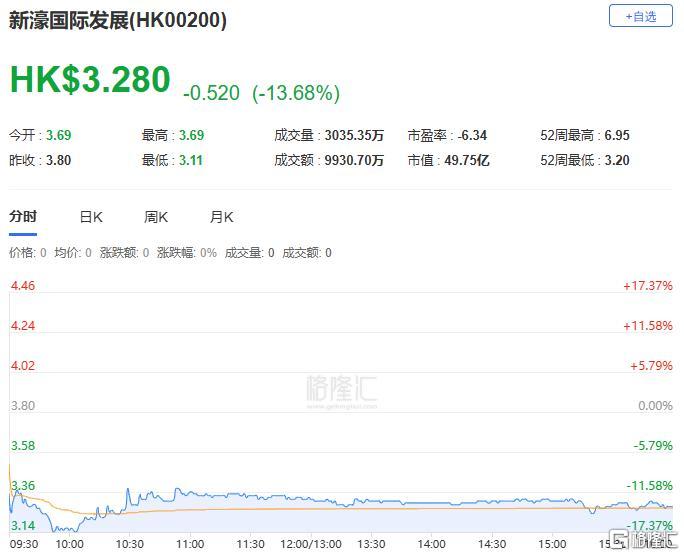This screenshot has width=684, height=556.
Task: Click the 12:00/13:00 time axis label
Action: tap(311, 544)
